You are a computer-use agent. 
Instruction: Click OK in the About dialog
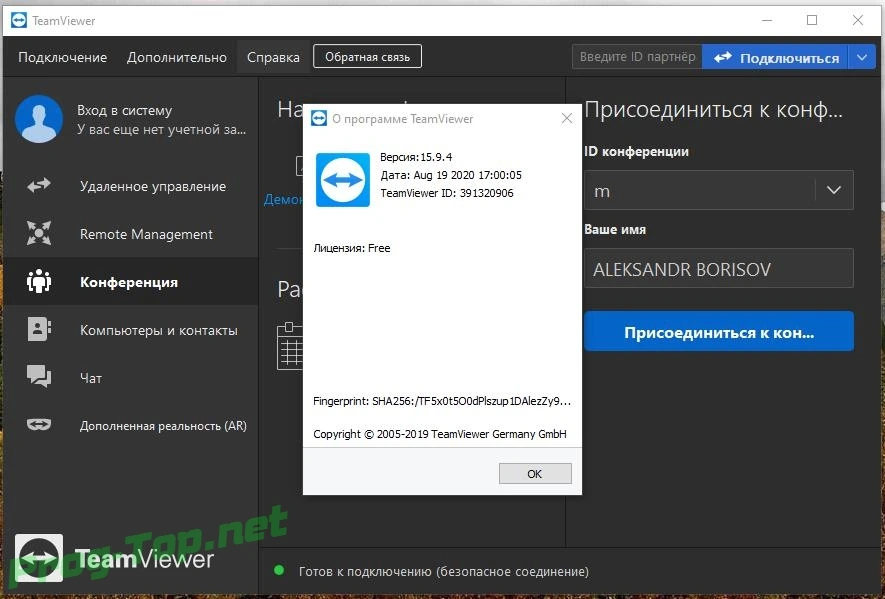coord(535,474)
